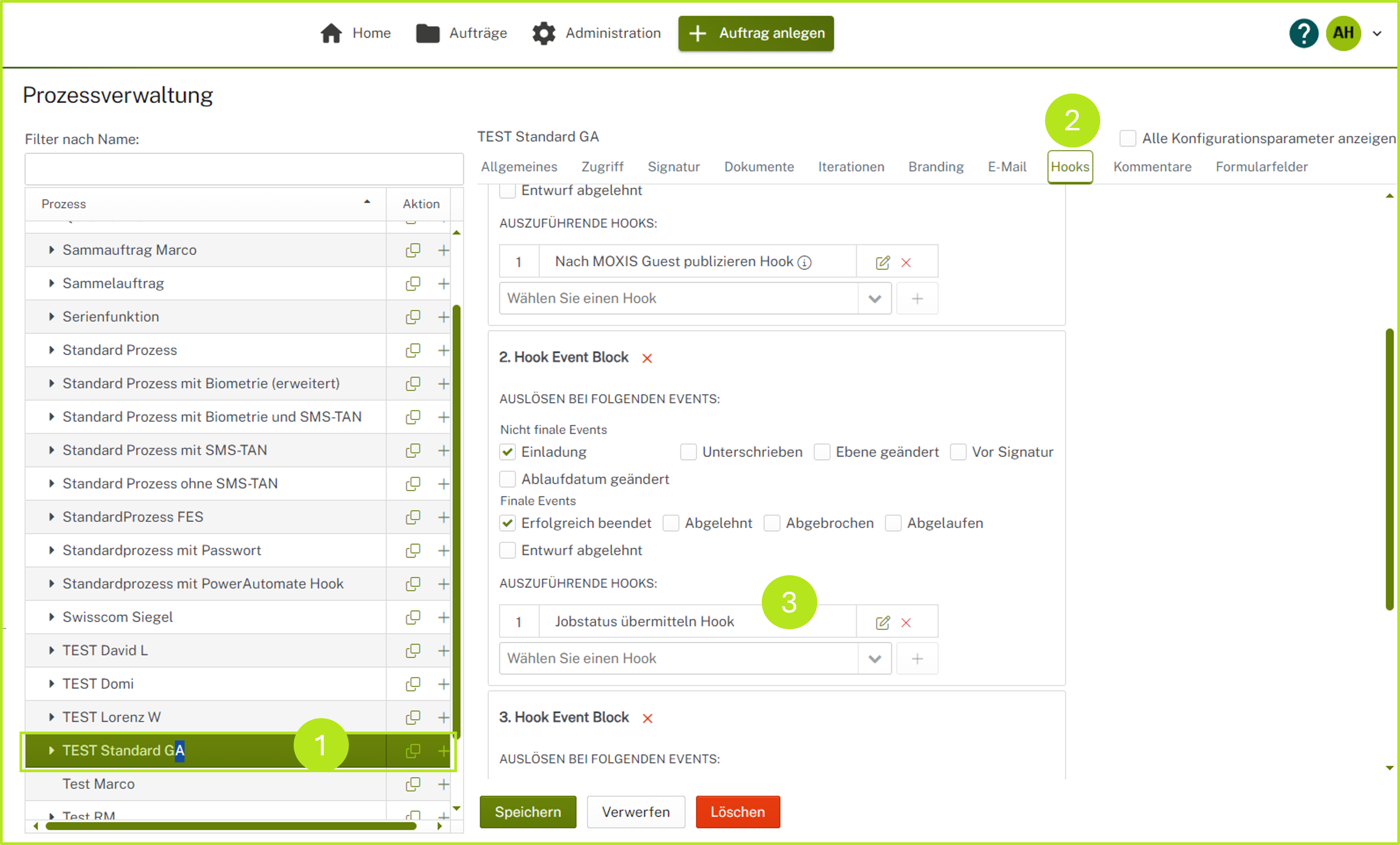Image resolution: width=1400 pixels, height=845 pixels.
Task: Uncheck the Einladung event checkbox
Action: tap(508, 452)
